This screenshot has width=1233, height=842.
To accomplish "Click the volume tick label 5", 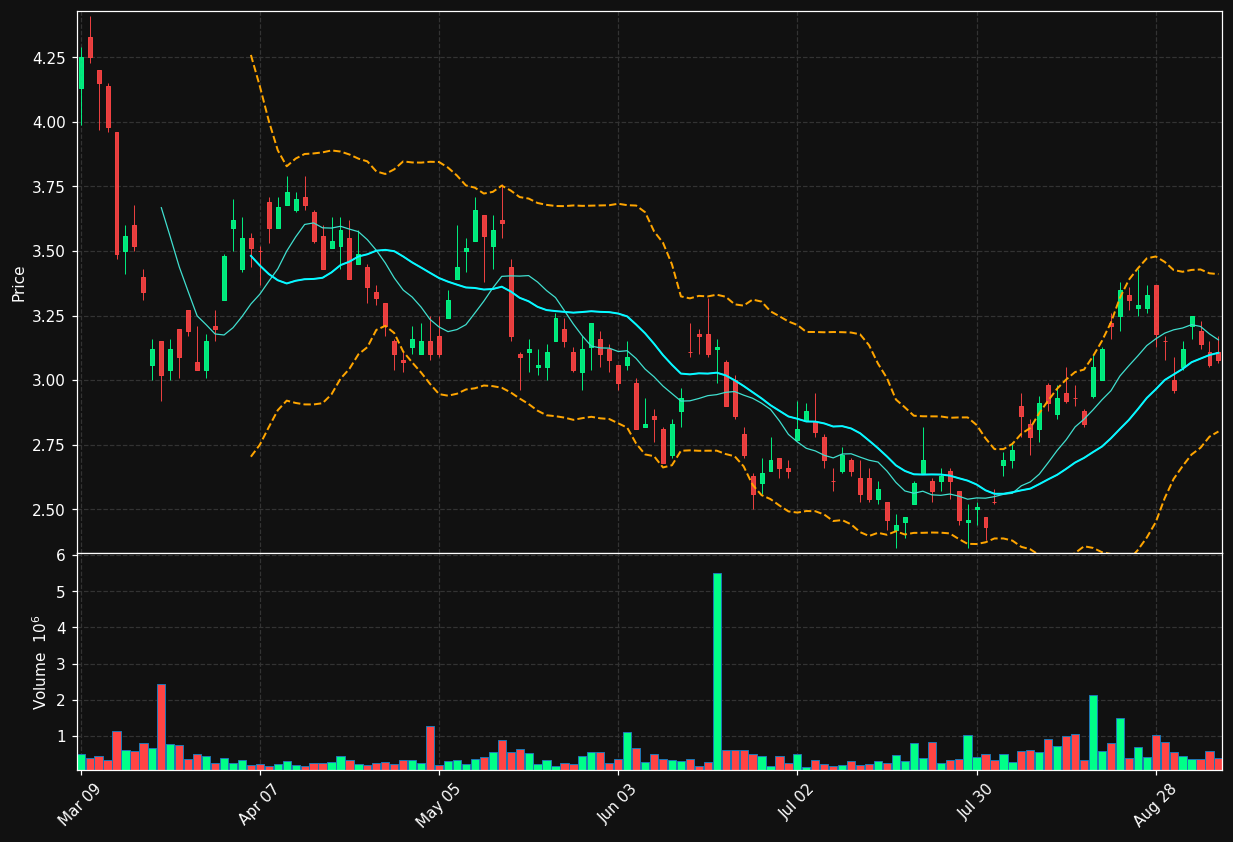I will pyautogui.click(x=61, y=592).
